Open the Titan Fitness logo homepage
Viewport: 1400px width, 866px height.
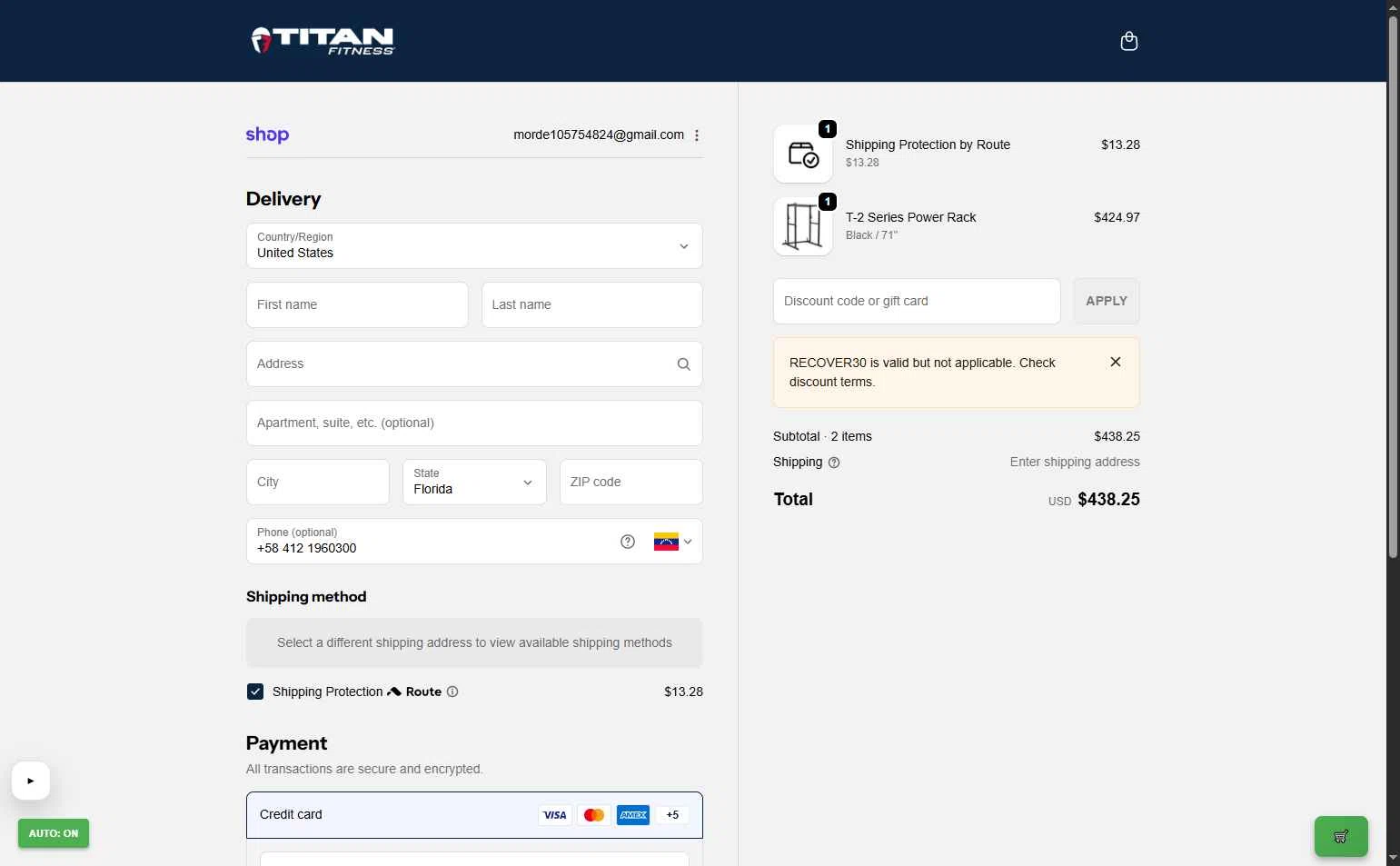click(323, 41)
